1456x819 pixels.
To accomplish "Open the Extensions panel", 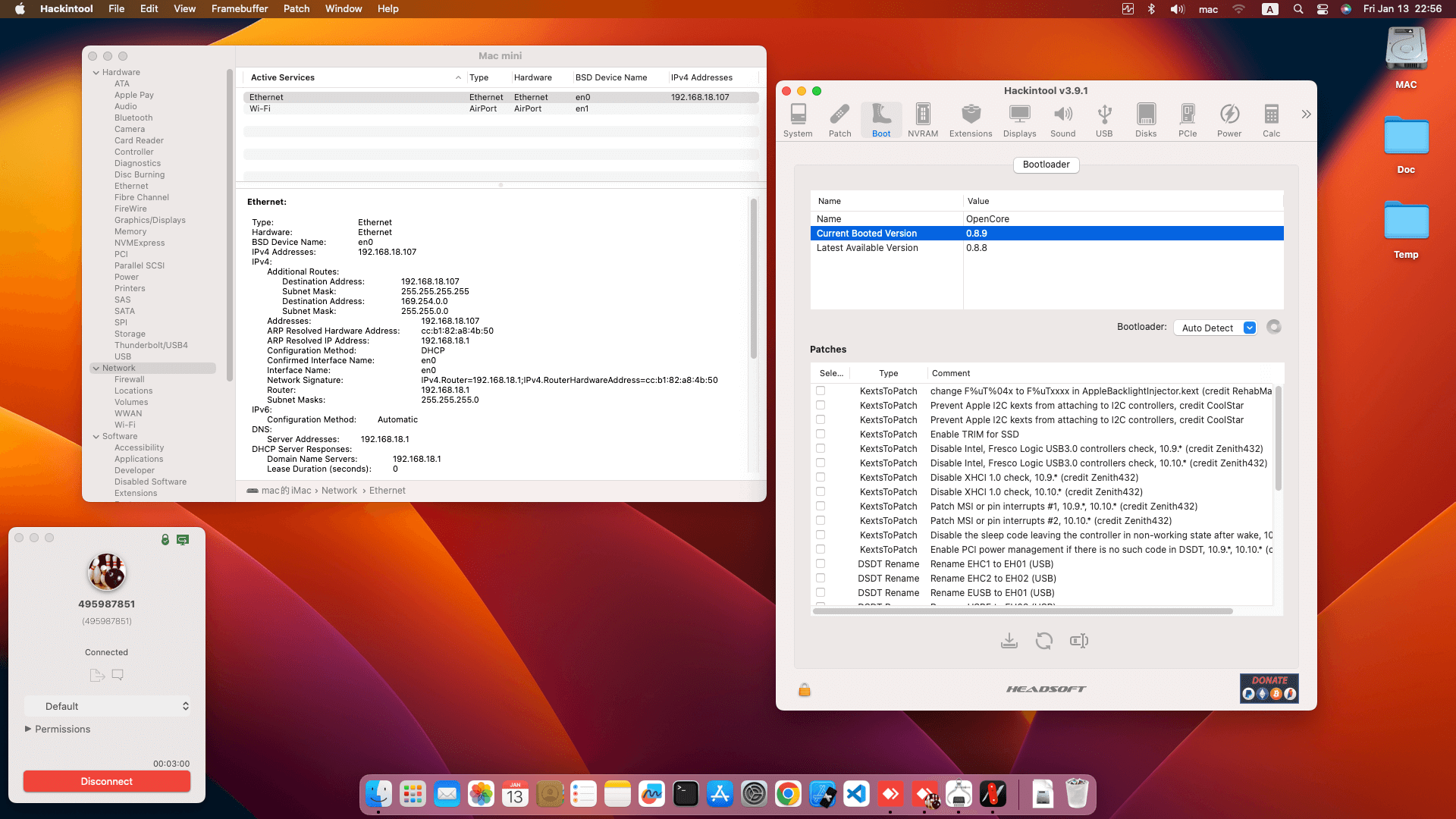I will (x=970, y=119).
